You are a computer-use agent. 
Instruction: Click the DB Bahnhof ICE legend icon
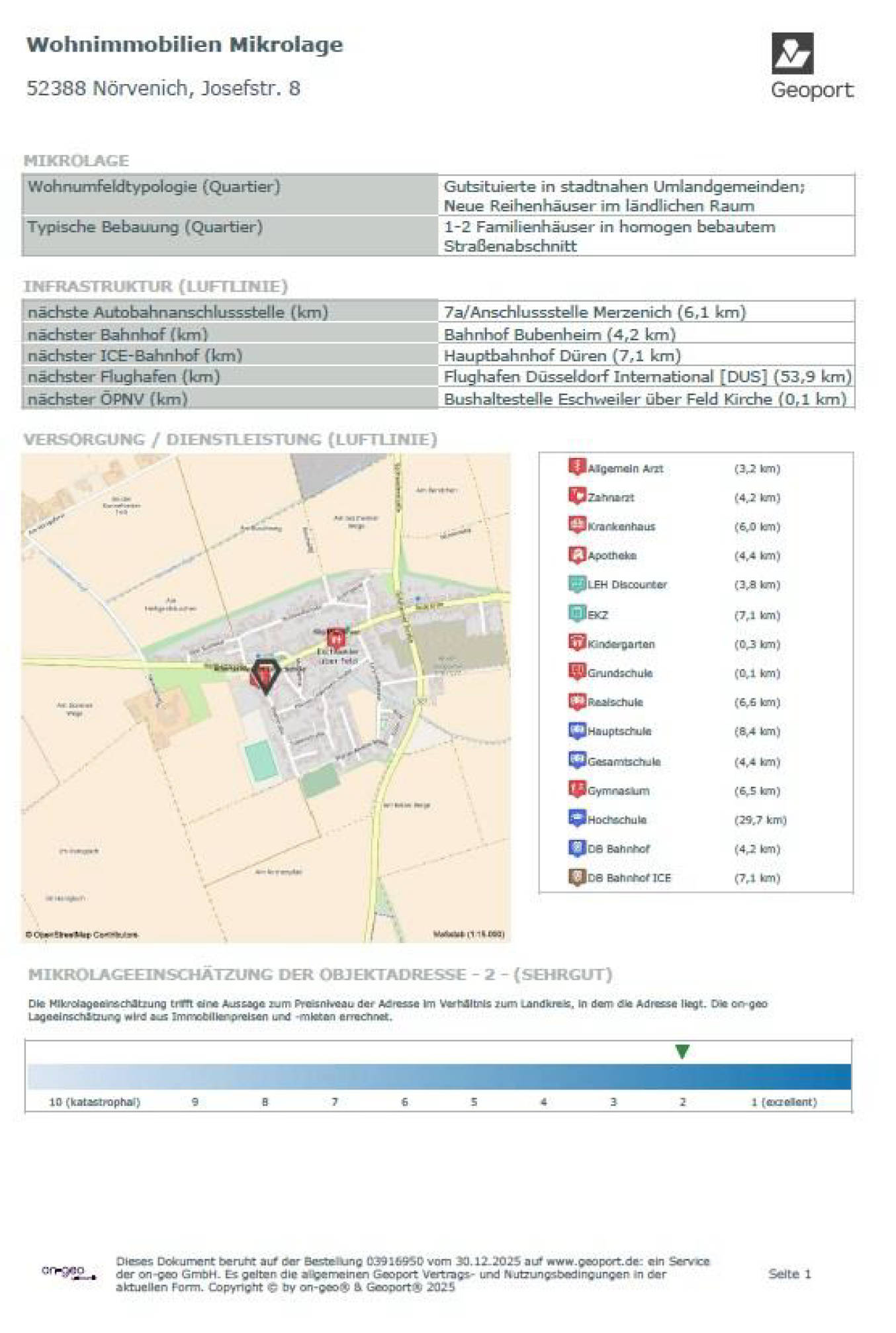pyautogui.click(x=577, y=876)
